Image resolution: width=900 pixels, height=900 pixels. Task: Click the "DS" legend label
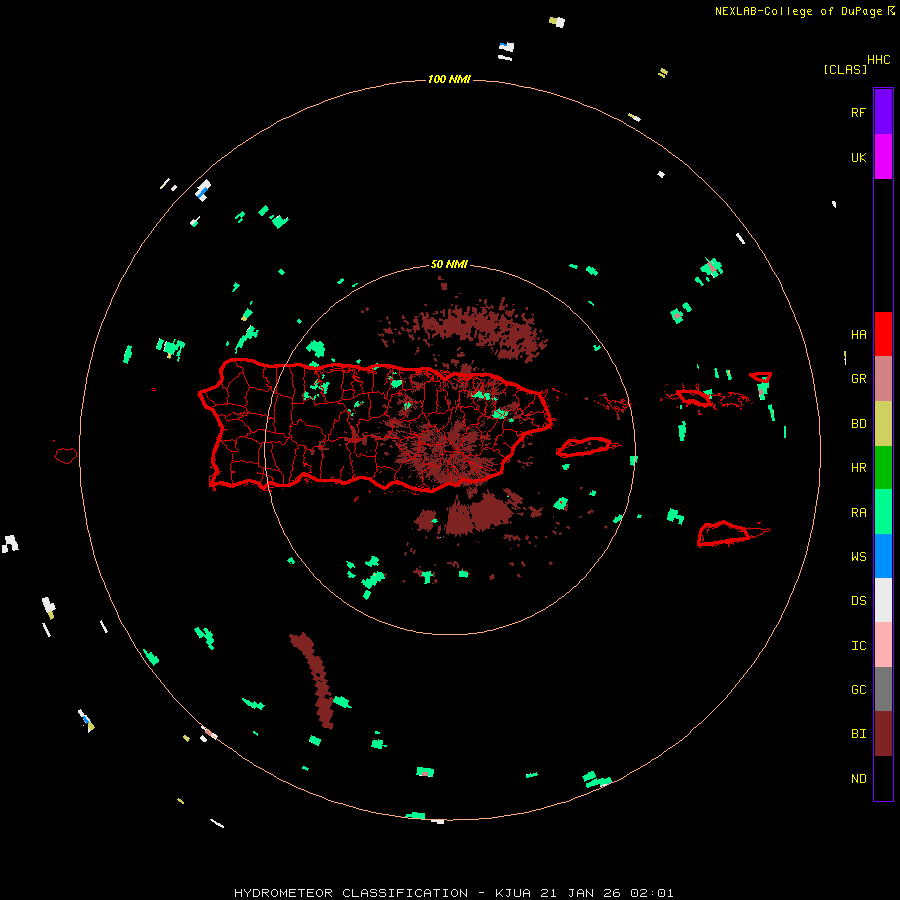pyautogui.click(x=858, y=600)
